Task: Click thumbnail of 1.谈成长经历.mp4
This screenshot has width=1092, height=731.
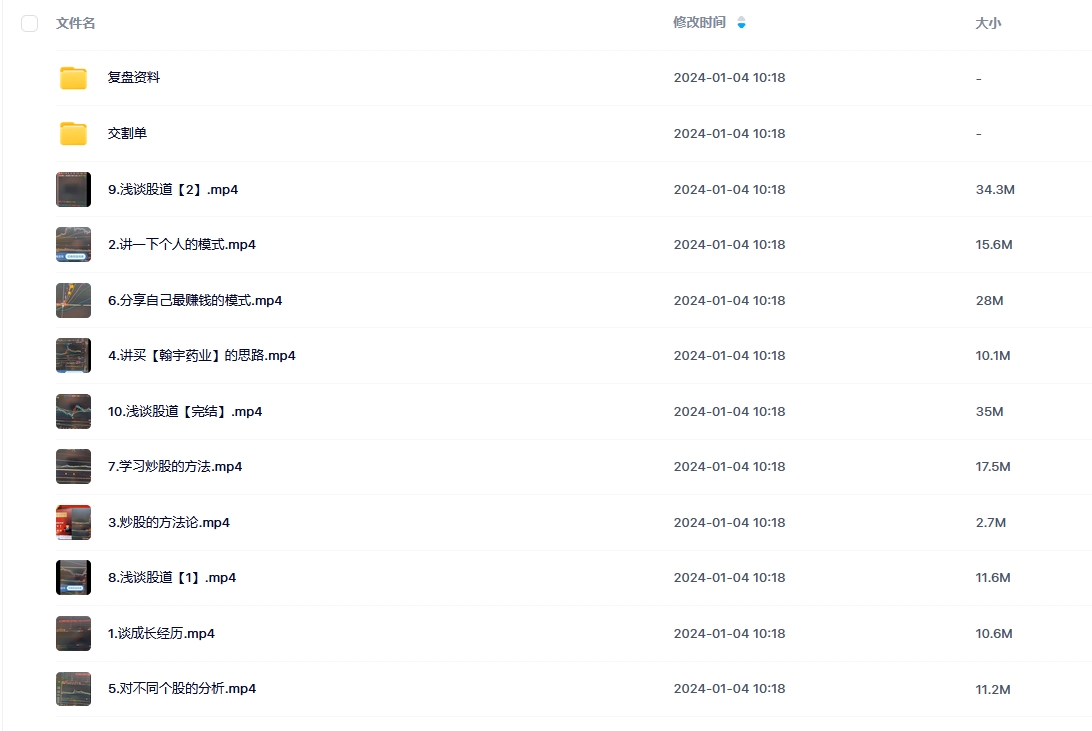Action: [x=73, y=634]
